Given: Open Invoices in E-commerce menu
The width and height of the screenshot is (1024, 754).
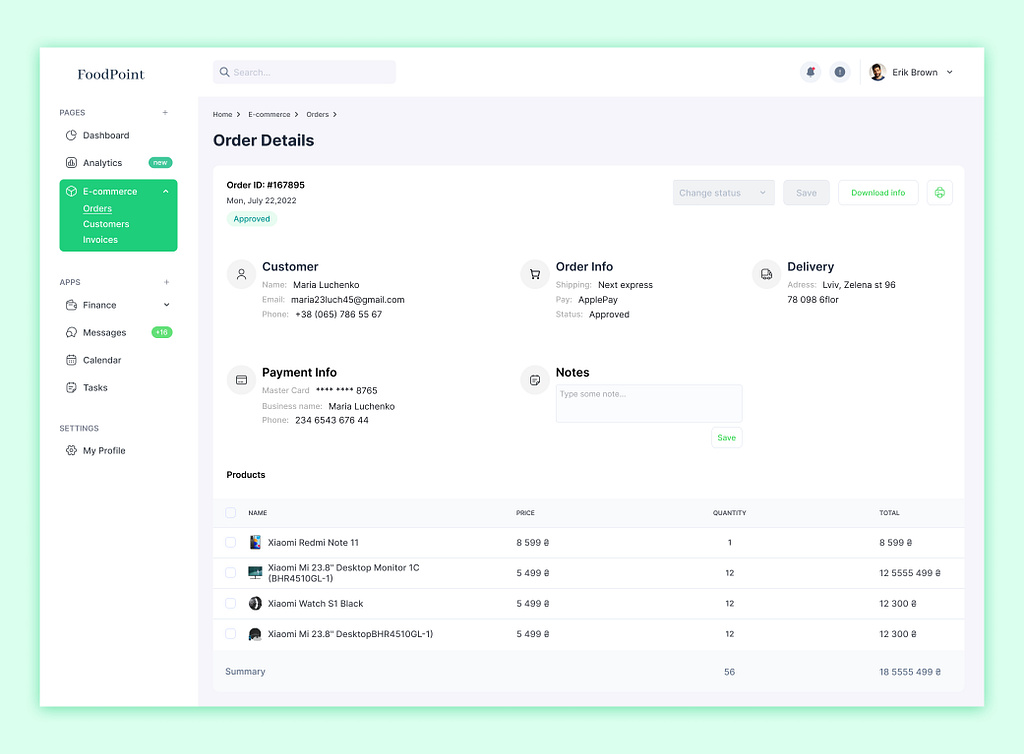Looking at the screenshot, I should [x=100, y=240].
